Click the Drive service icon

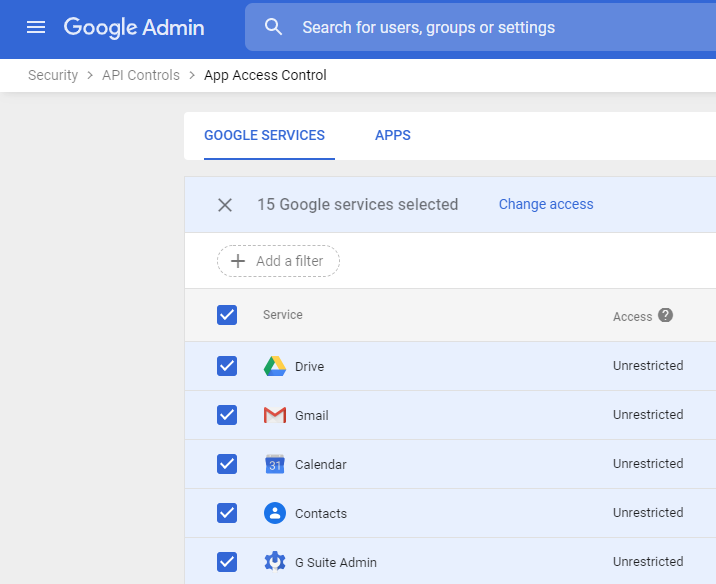[x=275, y=366]
